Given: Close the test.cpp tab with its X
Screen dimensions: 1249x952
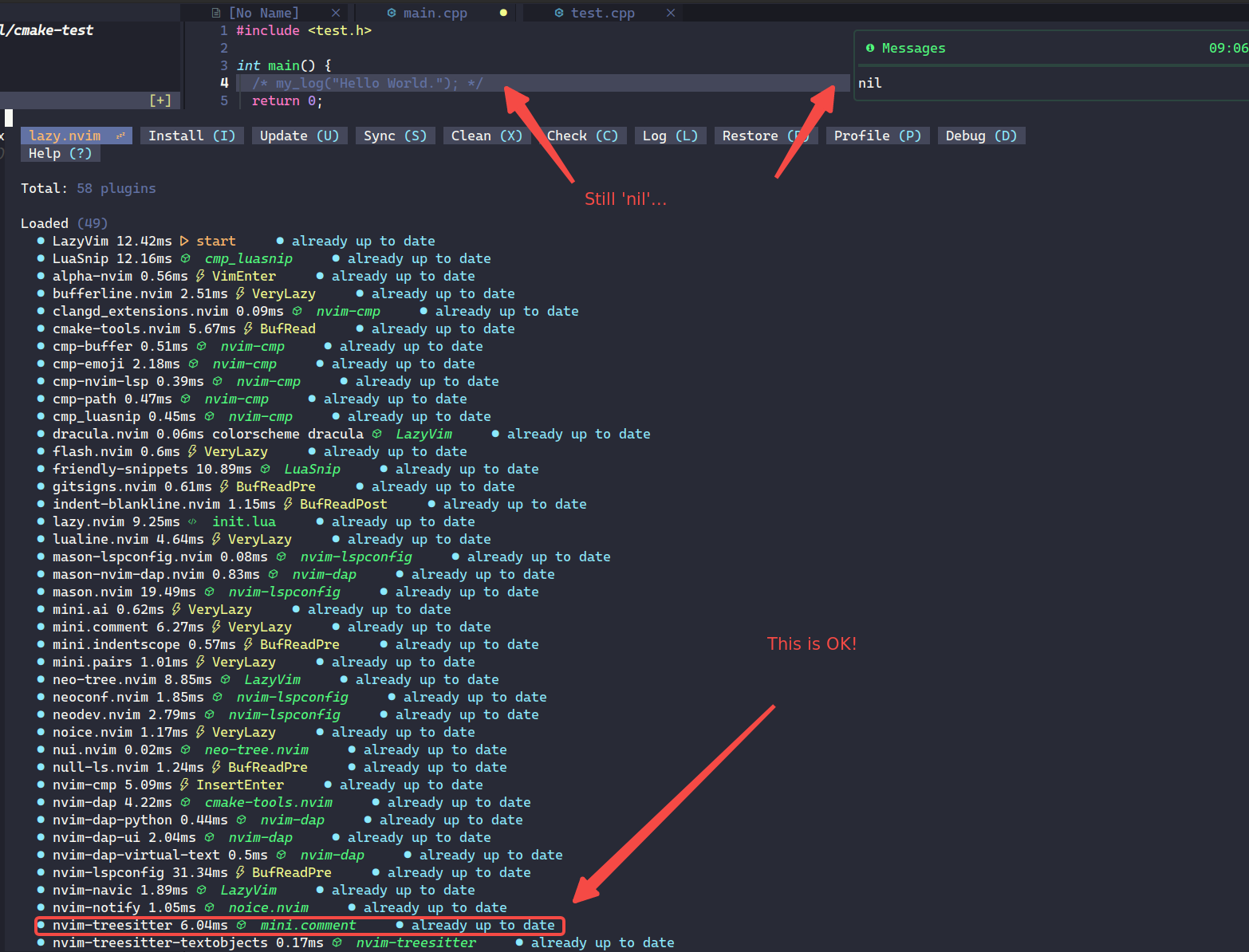Looking at the screenshot, I should pyautogui.click(x=671, y=13).
